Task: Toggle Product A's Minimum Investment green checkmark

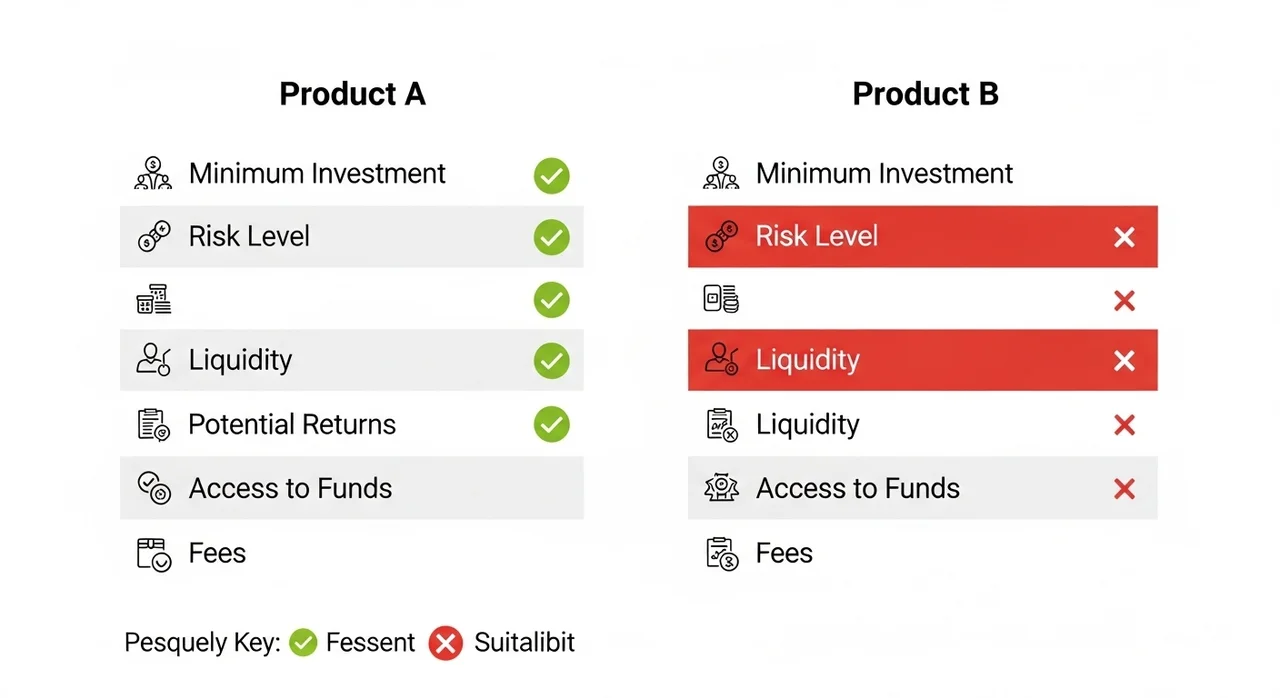Action: coord(551,176)
